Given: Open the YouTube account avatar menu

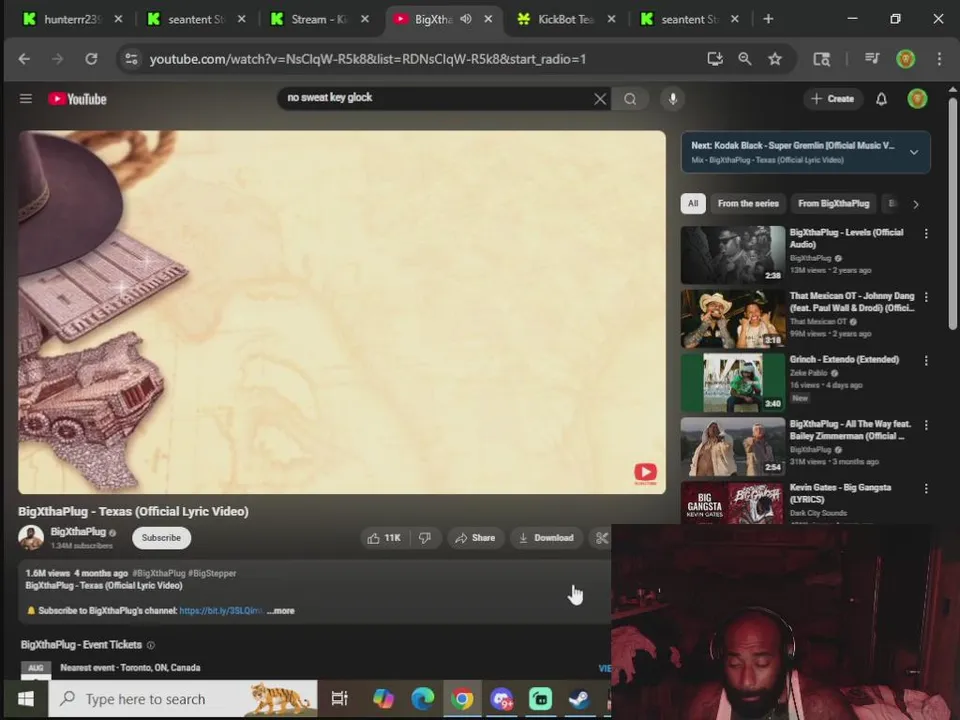Looking at the screenshot, I should [917, 99].
